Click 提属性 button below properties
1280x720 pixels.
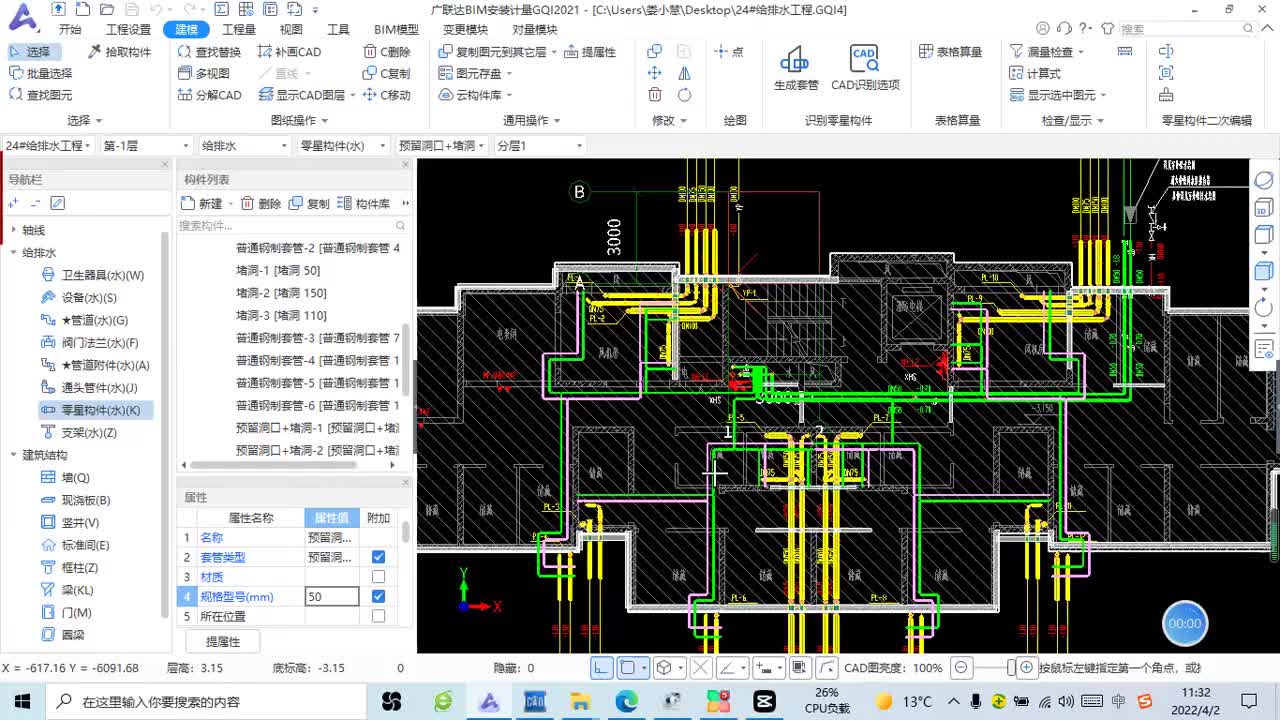click(x=222, y=641)
